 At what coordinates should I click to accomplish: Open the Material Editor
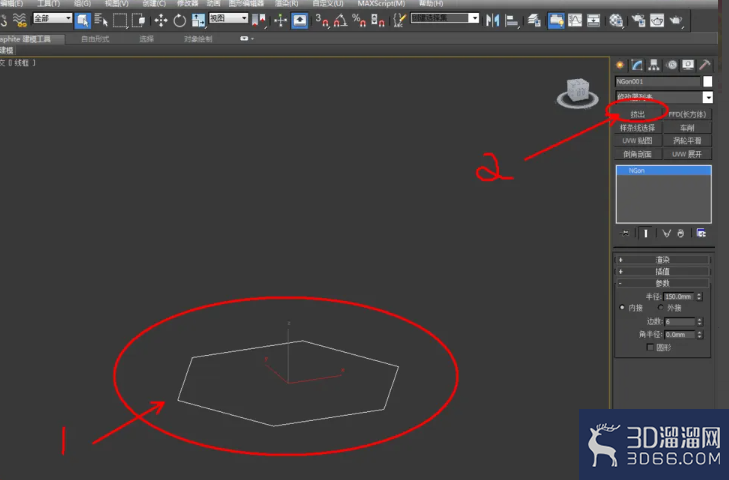616,20
